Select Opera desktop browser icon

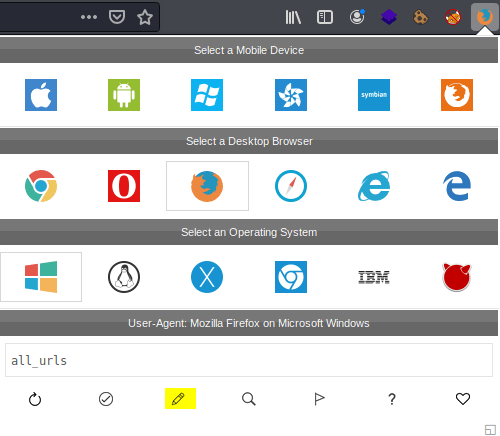(x=124, y=186)
